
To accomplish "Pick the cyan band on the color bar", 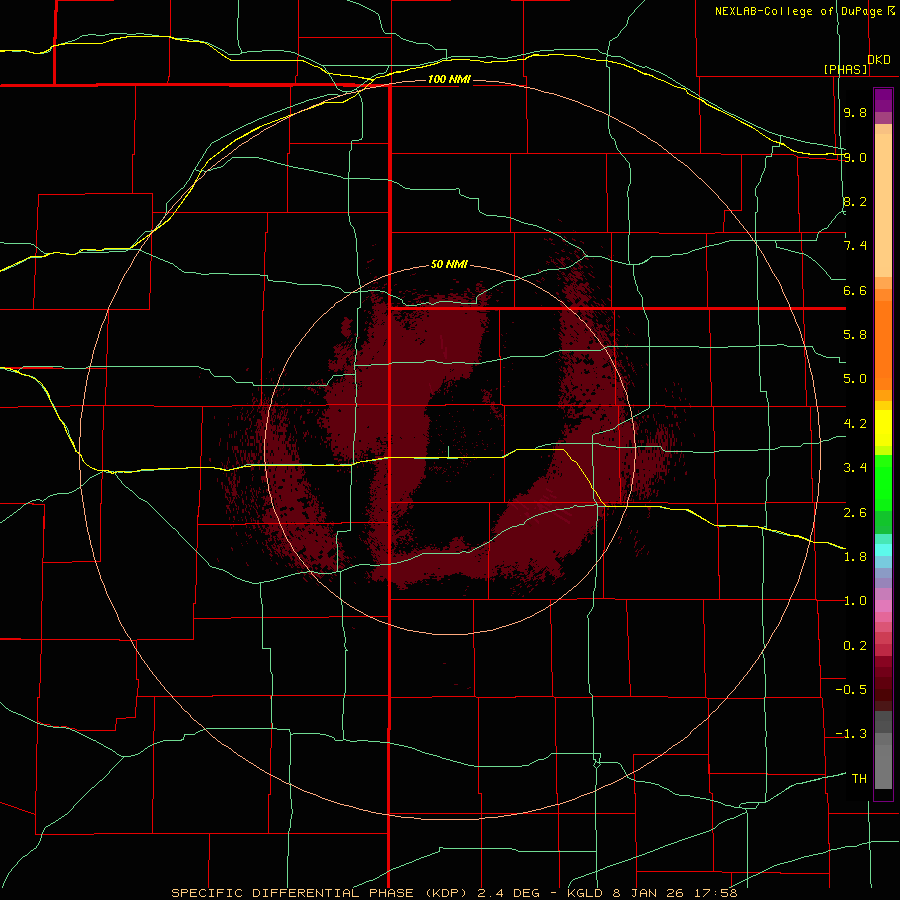I will 883,550.
